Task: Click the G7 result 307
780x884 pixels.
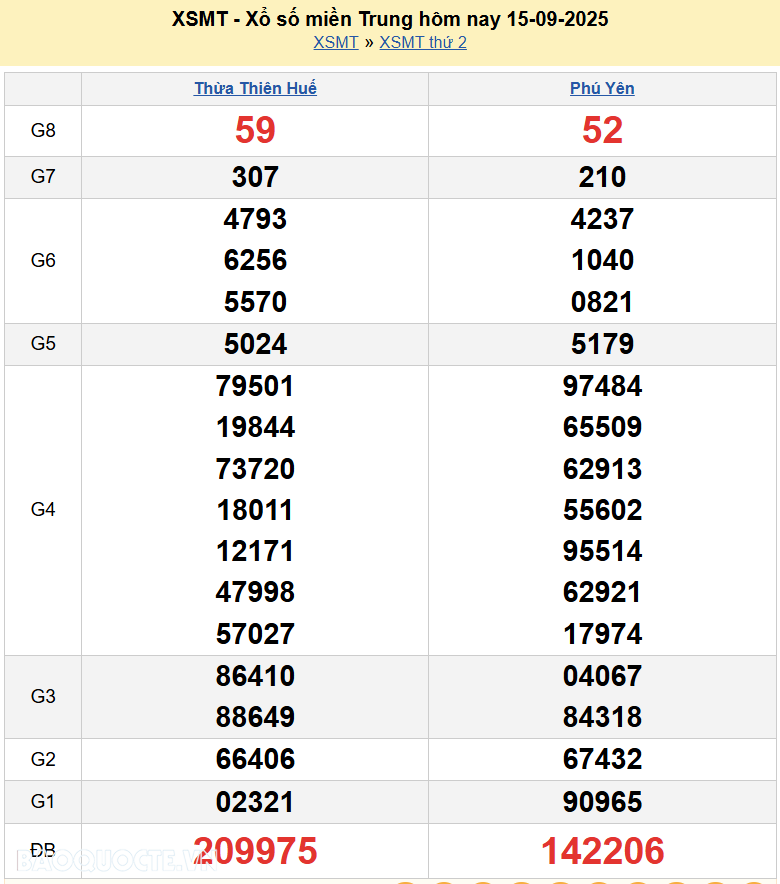Action: (x=255, y=177)
